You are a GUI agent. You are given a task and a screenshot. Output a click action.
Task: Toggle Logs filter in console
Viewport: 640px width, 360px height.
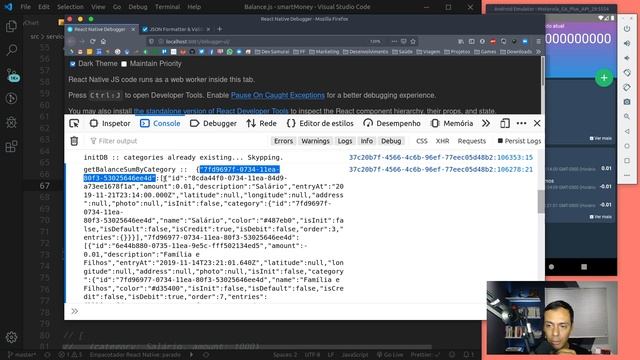pyautogui.click(x=344, y=141)
